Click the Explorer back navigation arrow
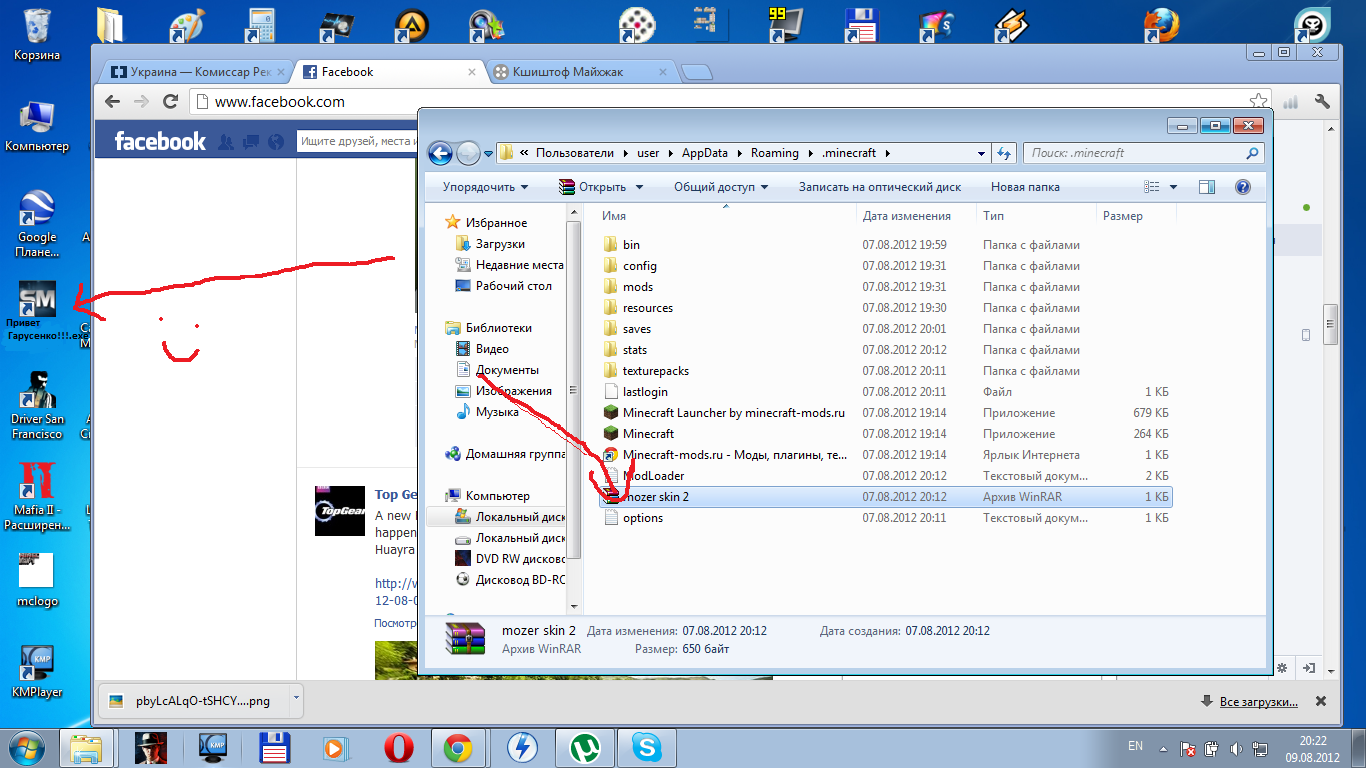The width and height of the screenshot is (1366, 768). click(440, 153)
